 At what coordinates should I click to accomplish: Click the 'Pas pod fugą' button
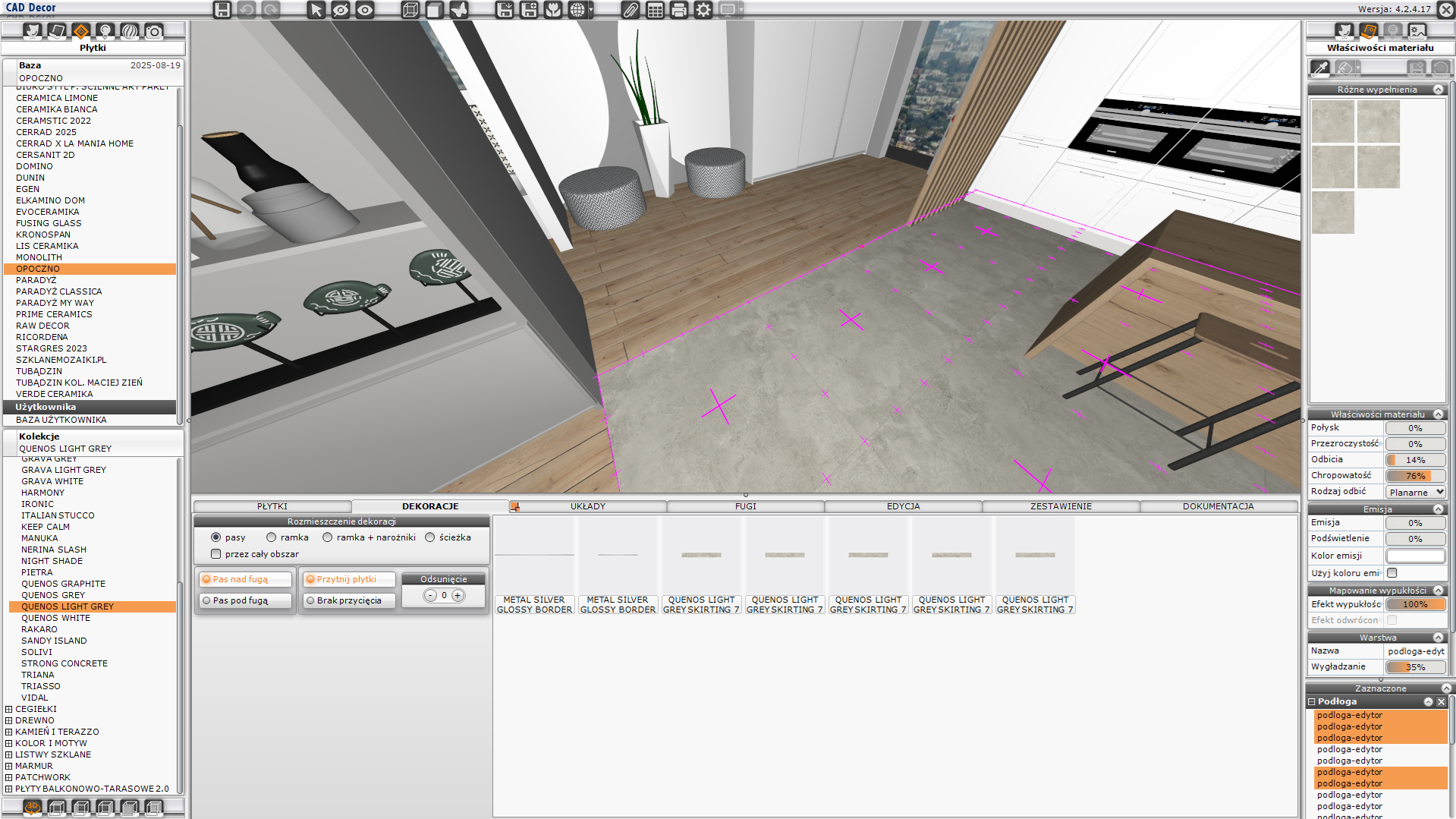click(x=245, y=600)
